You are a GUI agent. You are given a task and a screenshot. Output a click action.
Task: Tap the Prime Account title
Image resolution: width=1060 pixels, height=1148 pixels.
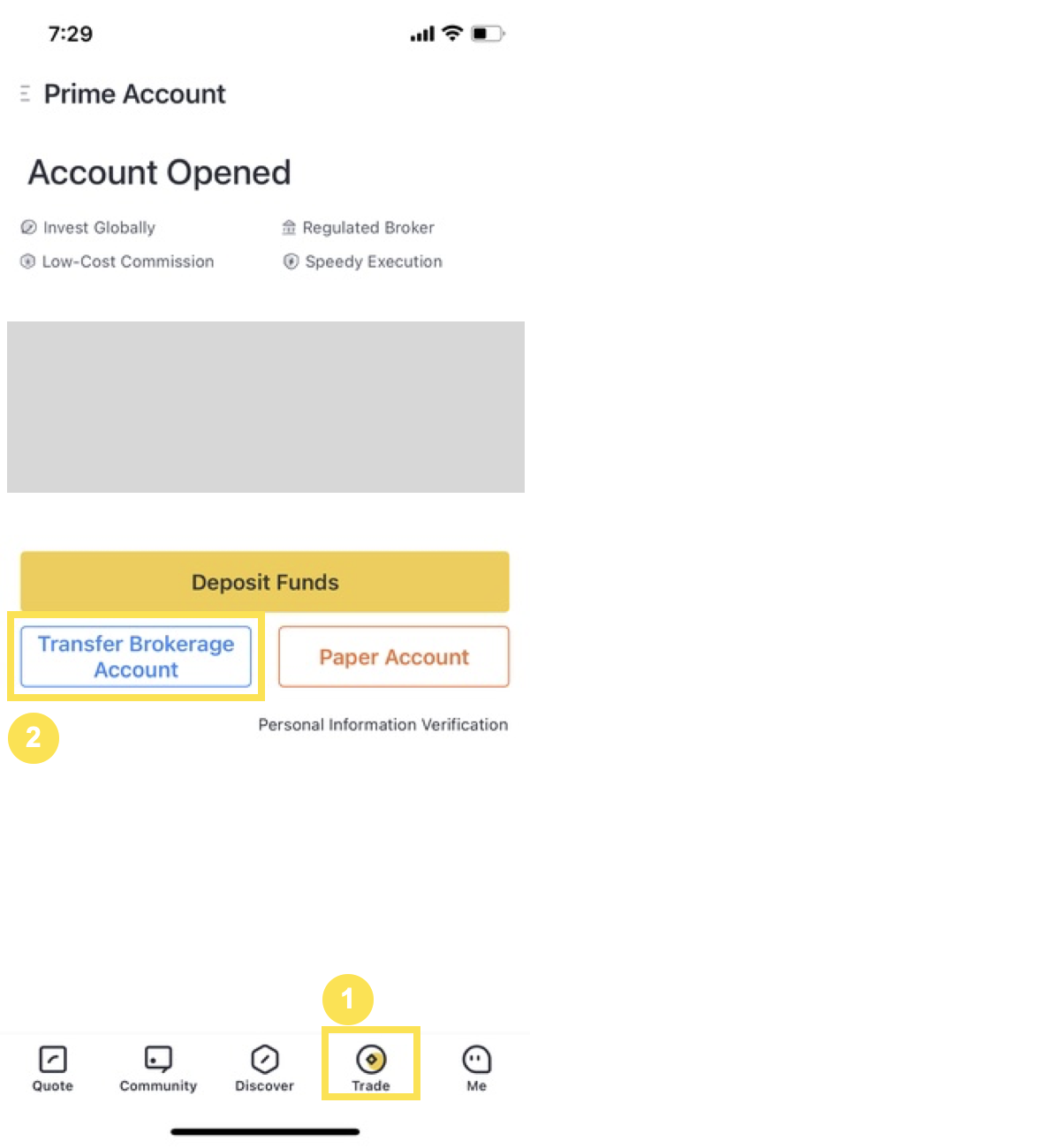point(135,94)
